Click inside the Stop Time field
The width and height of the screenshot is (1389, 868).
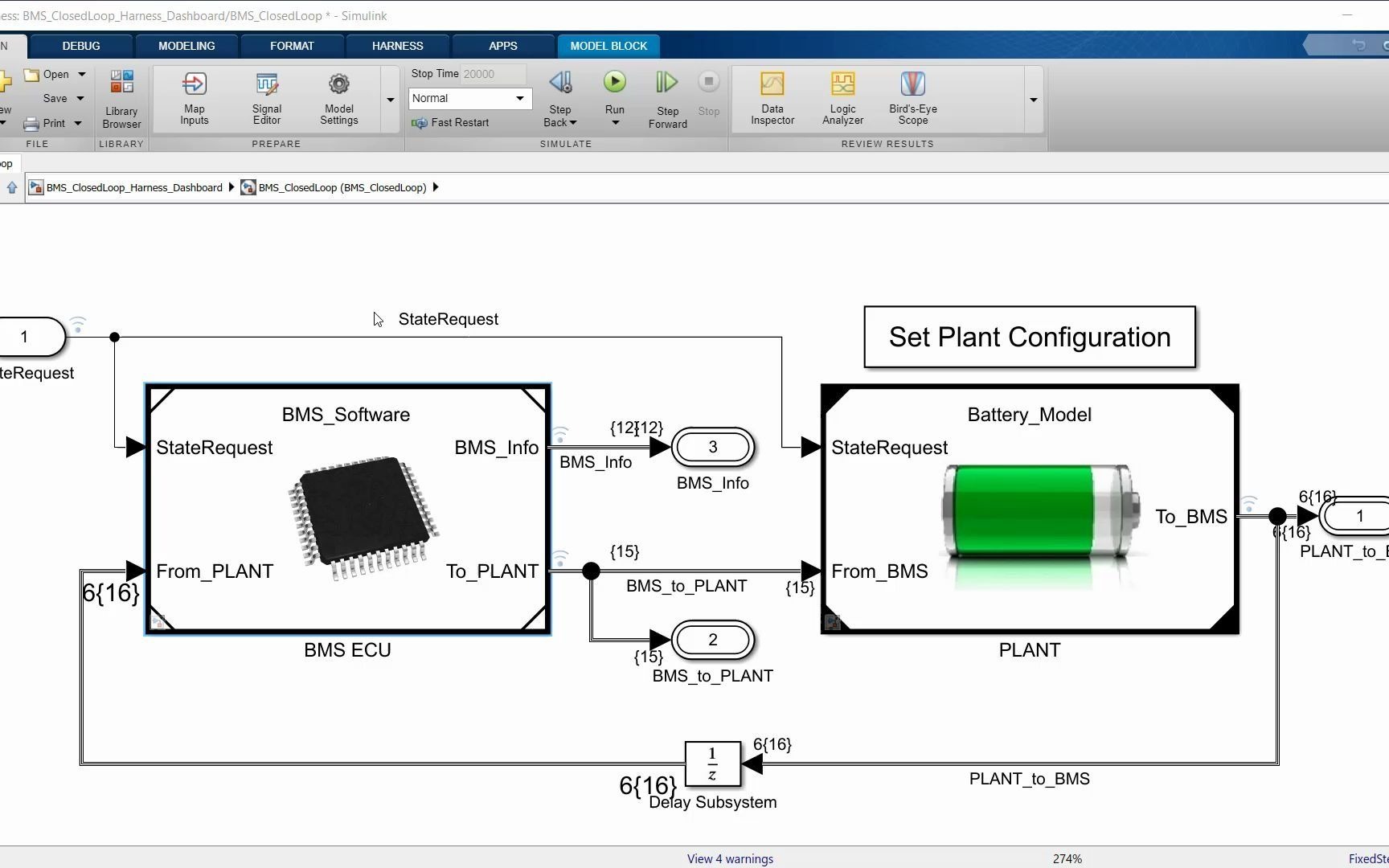pos(490,73)
